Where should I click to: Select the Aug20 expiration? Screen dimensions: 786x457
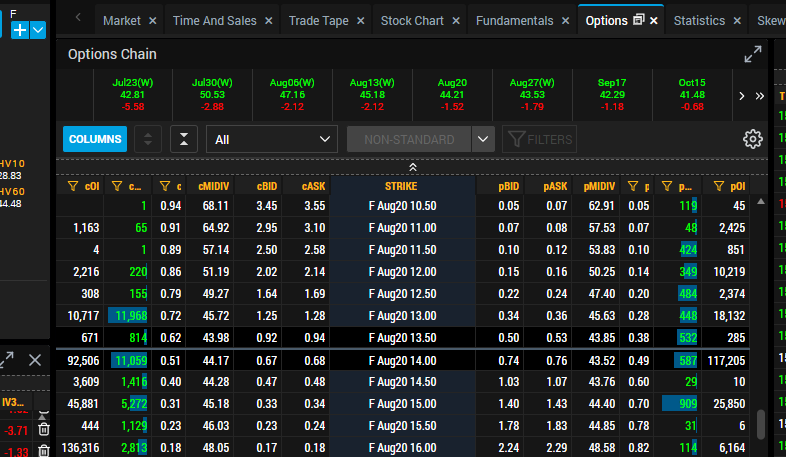tap(452, 95)
